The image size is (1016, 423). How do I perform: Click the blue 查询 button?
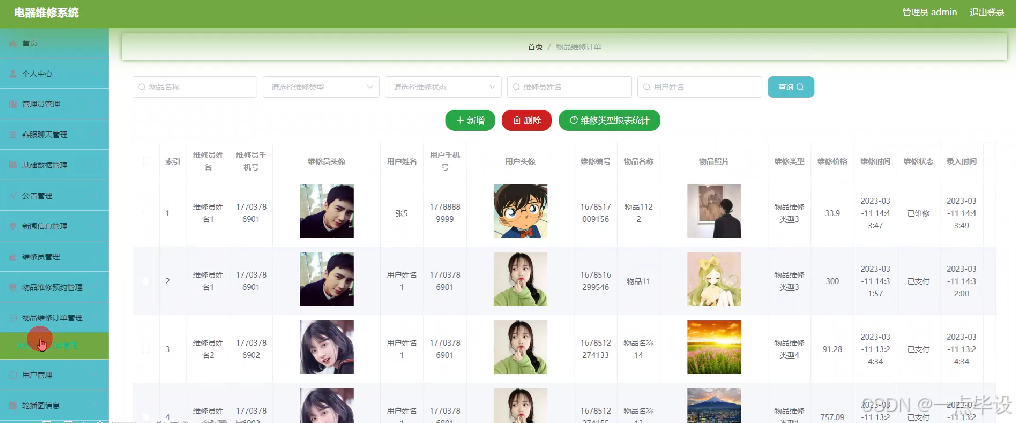coord(791,87)
